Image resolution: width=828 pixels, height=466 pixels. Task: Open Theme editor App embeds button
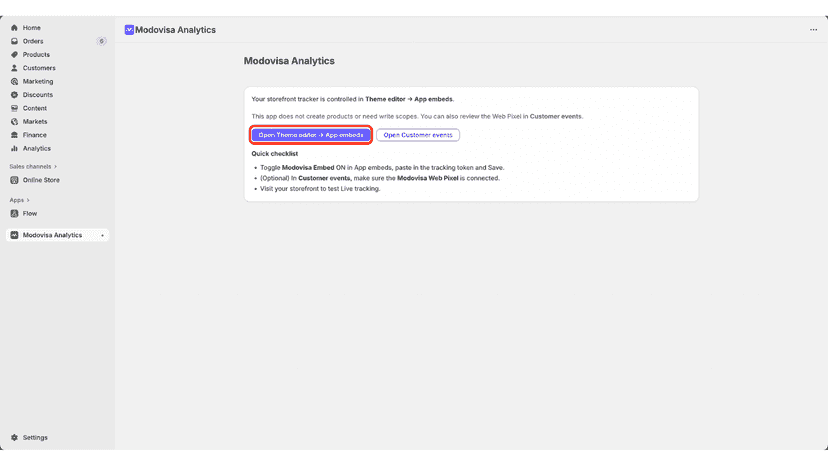coord(311,135)
